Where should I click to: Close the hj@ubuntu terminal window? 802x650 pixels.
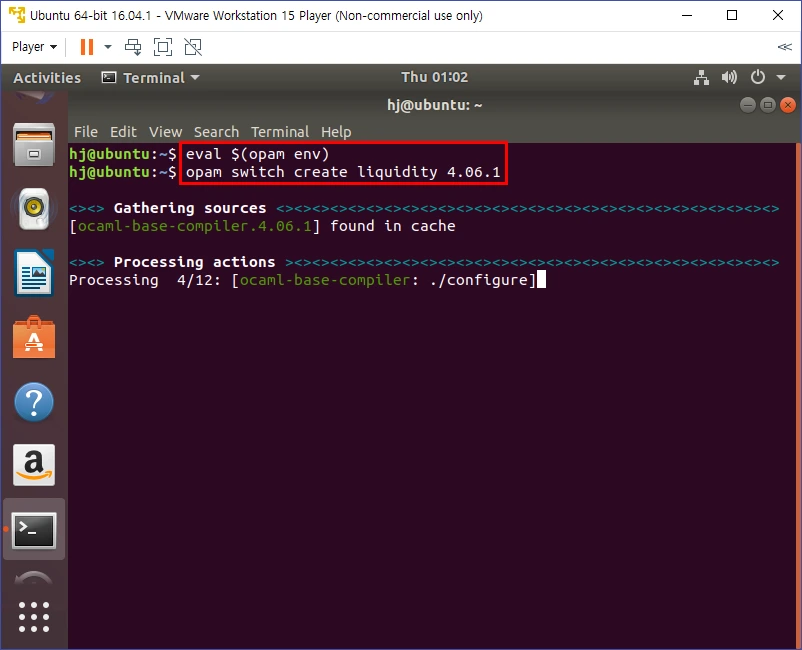tap(788, 105)
